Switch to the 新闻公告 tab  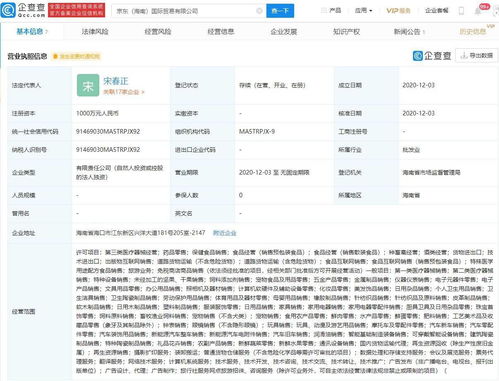click(409, 32)
